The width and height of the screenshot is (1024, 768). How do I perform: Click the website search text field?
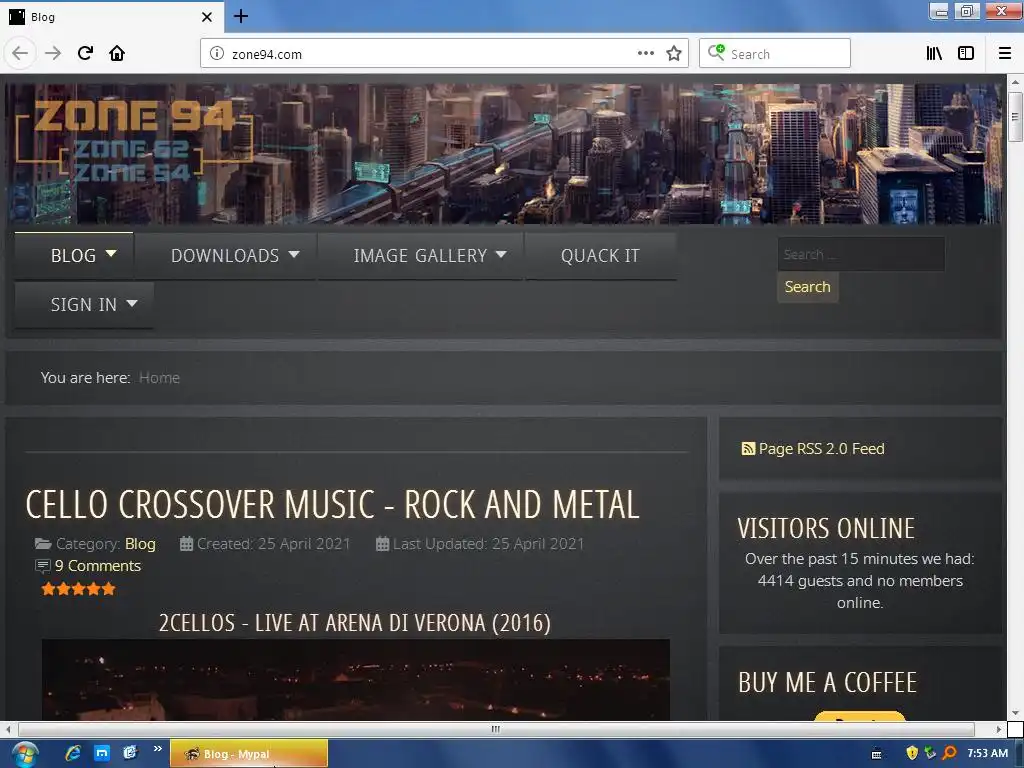861,254
